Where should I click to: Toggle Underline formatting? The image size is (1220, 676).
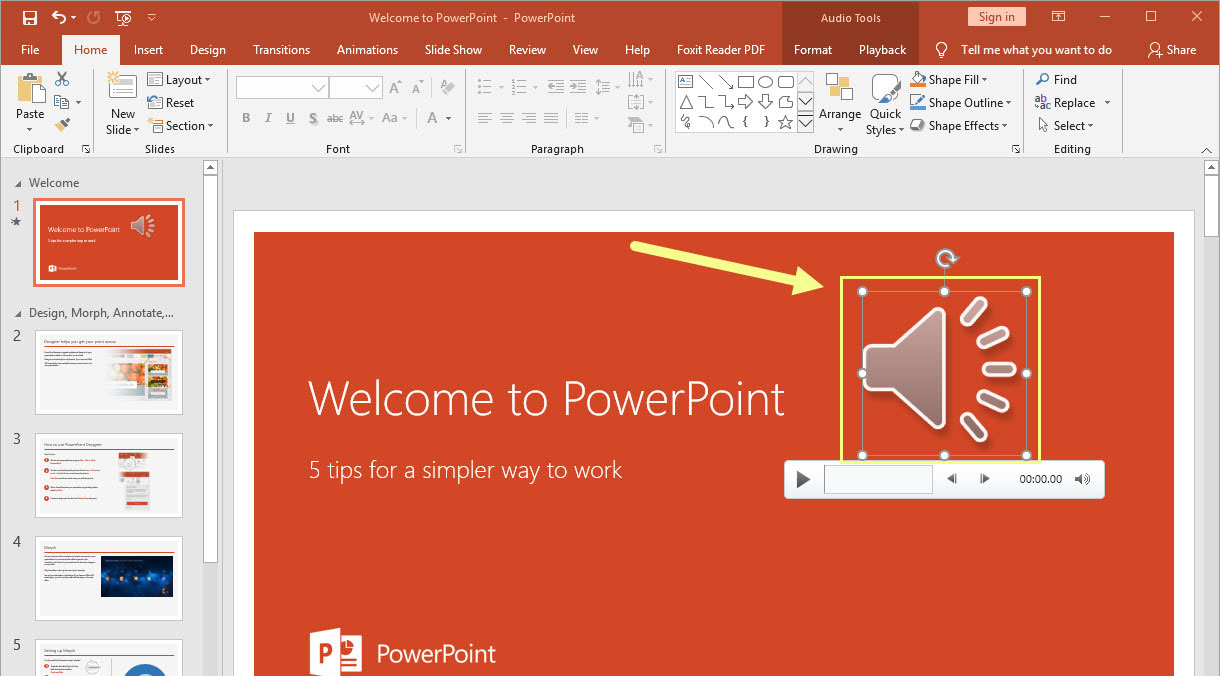click(290, 118)
